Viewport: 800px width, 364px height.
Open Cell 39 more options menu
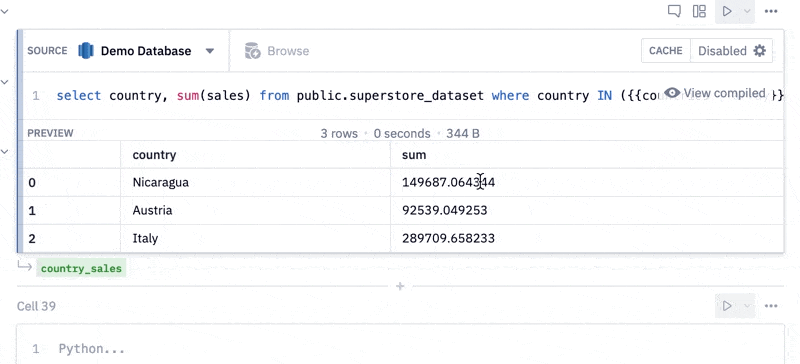(771, 306)
